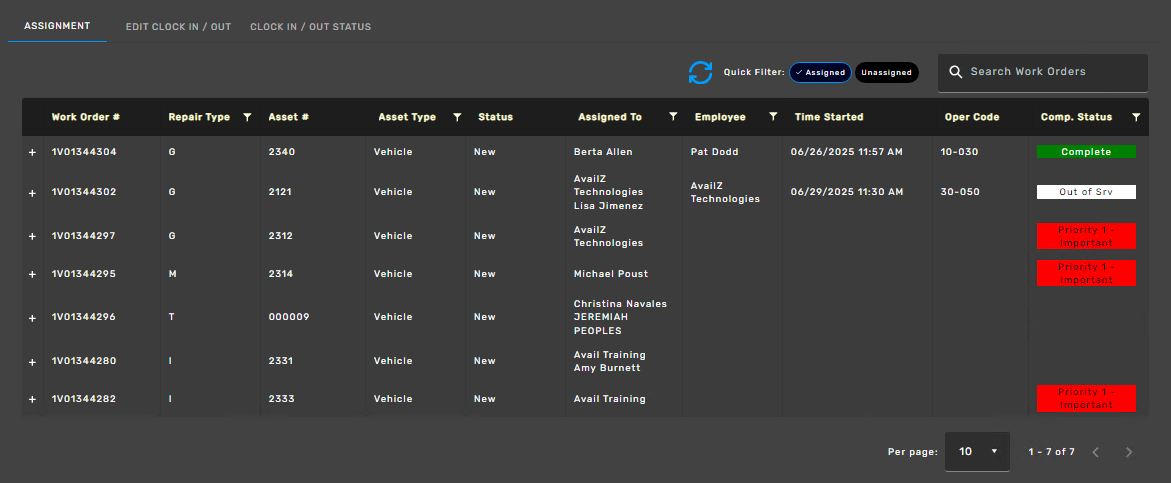
Task: Click the green Complete status badge
Action: [x=1086, y=152]
